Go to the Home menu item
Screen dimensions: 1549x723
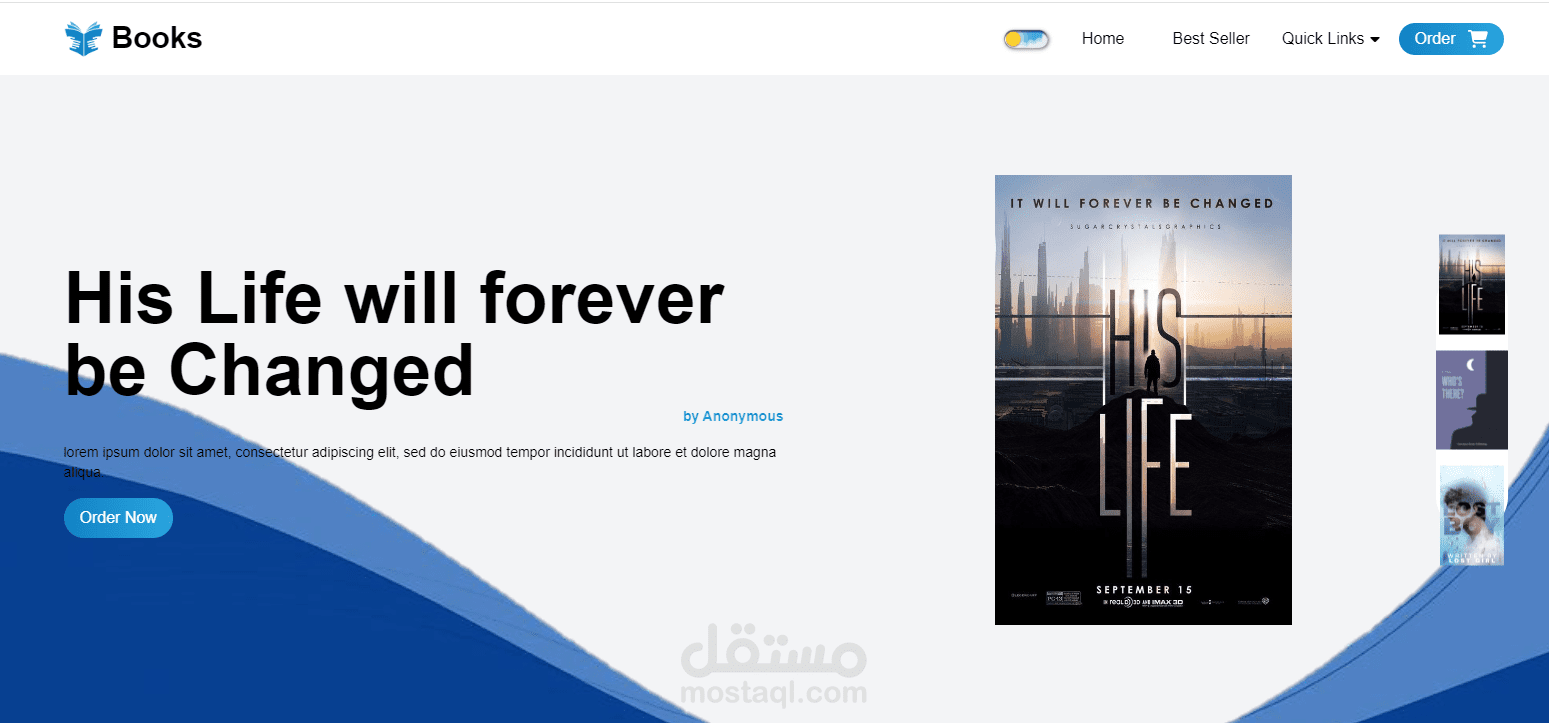point(1103,39)
